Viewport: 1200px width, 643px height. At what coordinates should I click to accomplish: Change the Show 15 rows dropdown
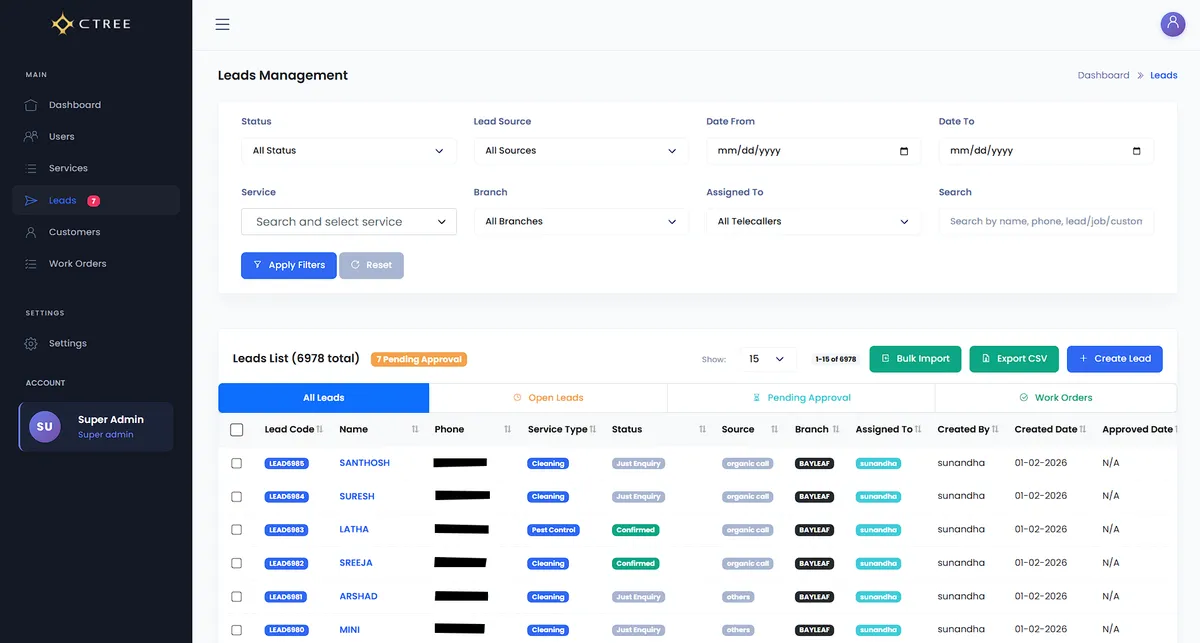[x=768, y=359]
